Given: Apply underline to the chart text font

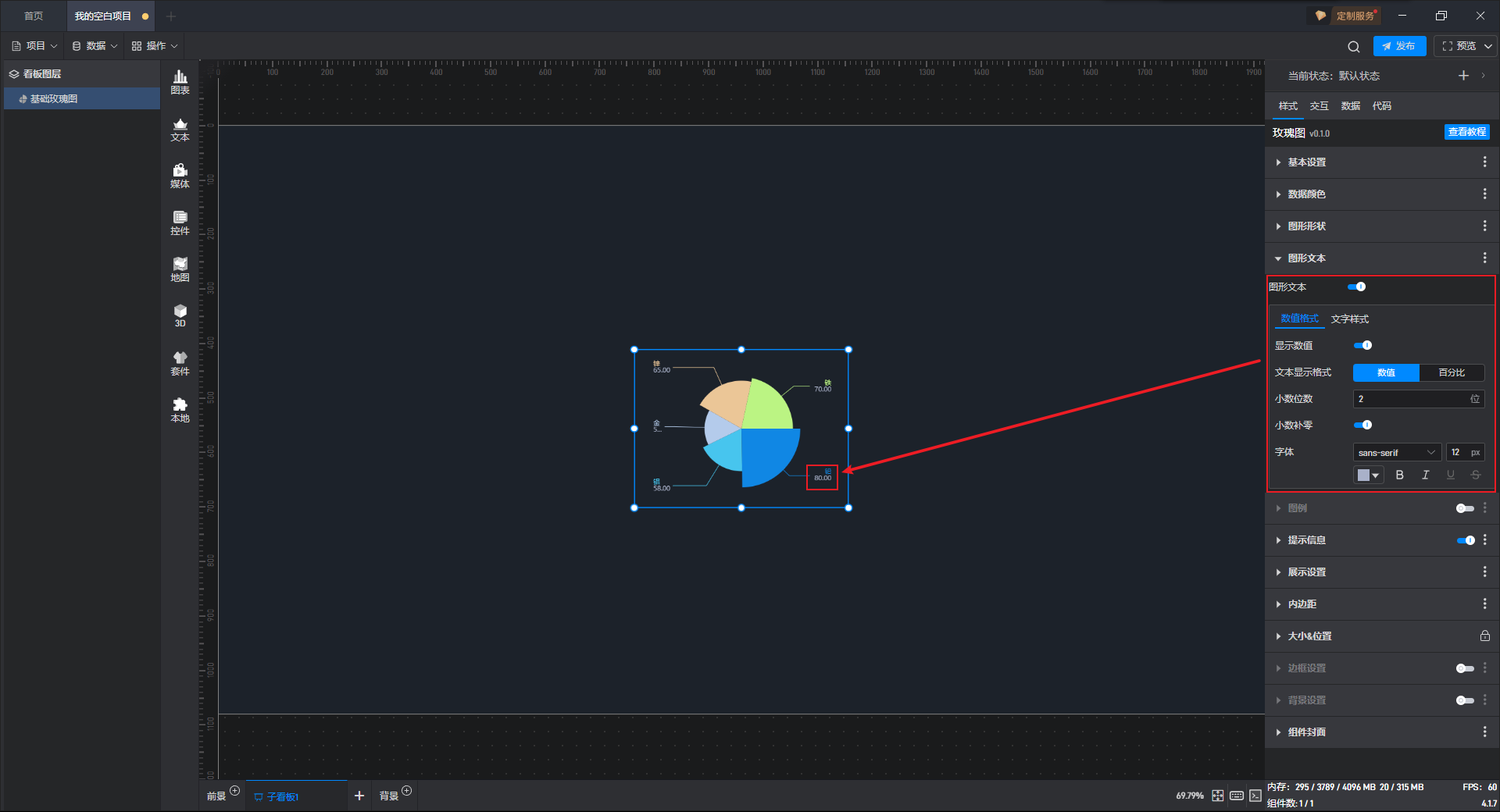Looking at the screenshot, I should [1451, 475].
